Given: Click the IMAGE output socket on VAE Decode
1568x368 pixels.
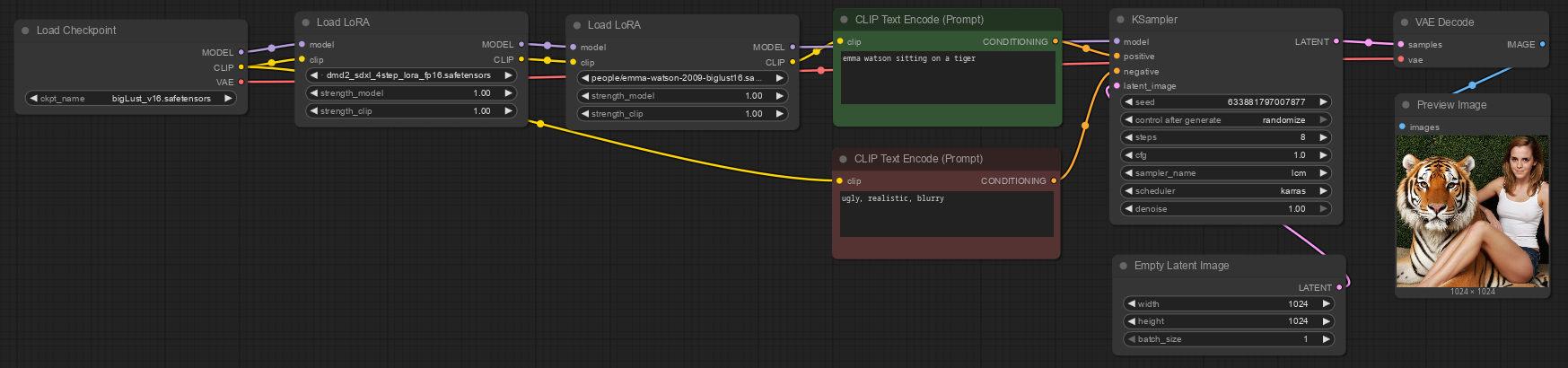Looking at the screenshot, I should pos(1542,44).
